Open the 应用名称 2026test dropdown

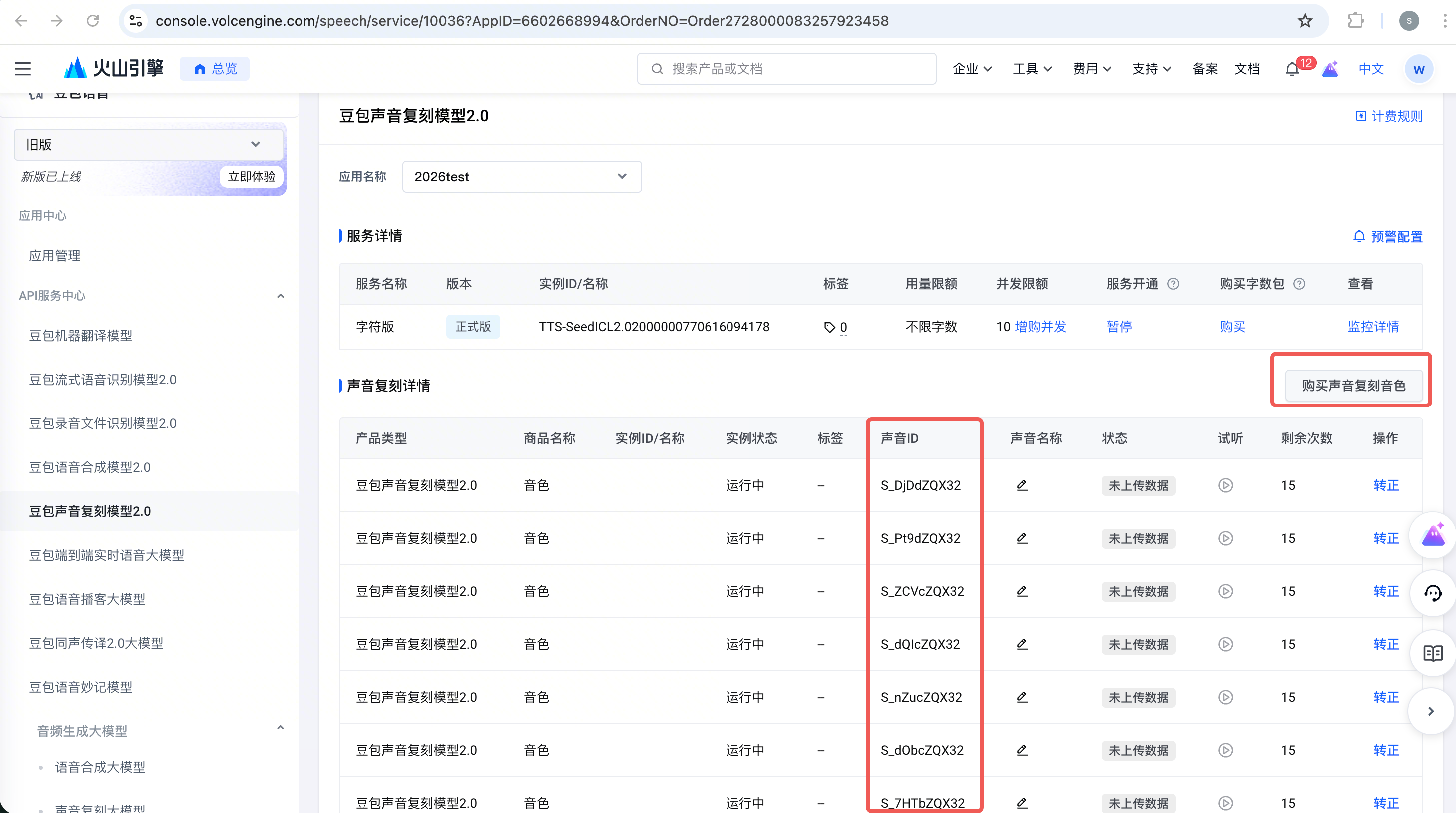pos(522,177)
